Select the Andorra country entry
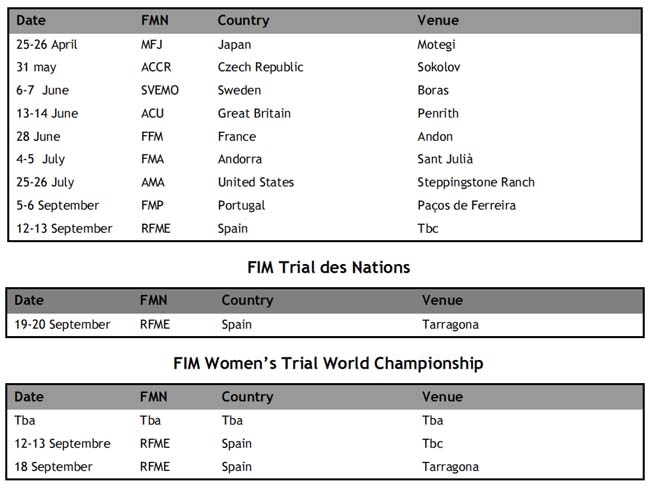 (240, 159)
